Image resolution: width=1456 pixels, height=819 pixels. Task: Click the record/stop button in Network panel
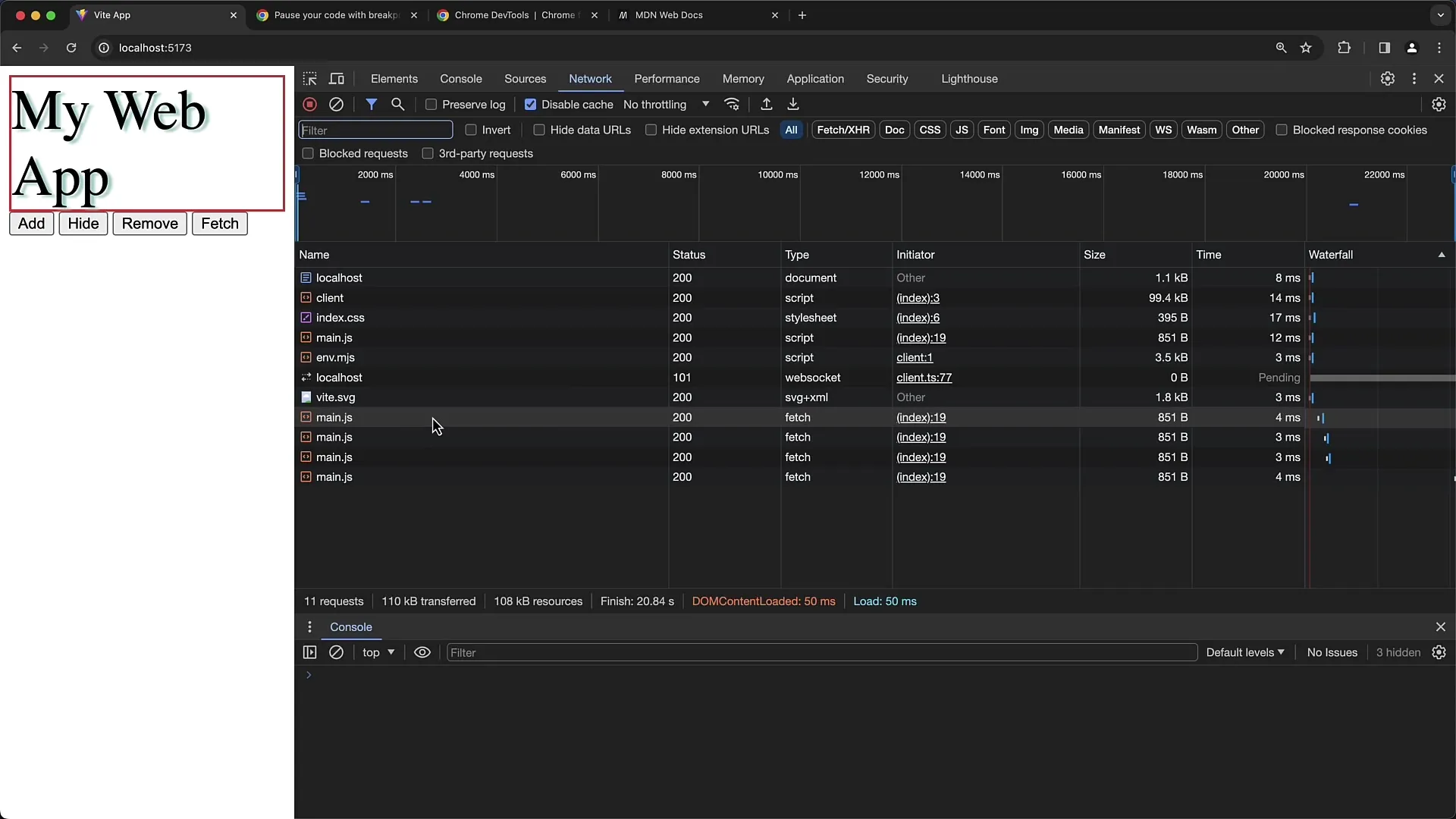point(310,104)
